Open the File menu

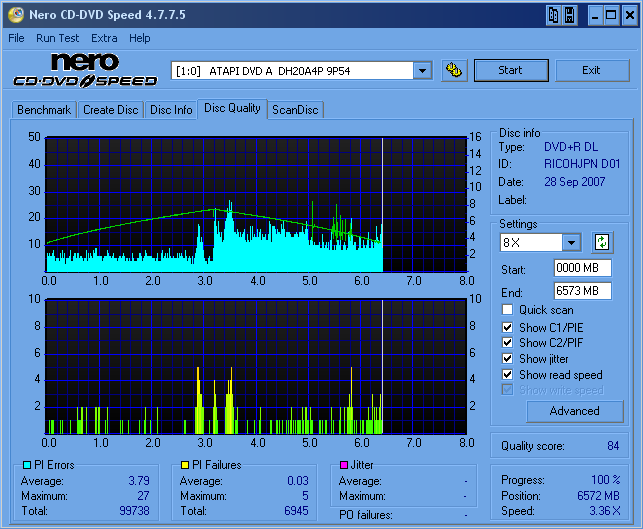click(16, 38)
